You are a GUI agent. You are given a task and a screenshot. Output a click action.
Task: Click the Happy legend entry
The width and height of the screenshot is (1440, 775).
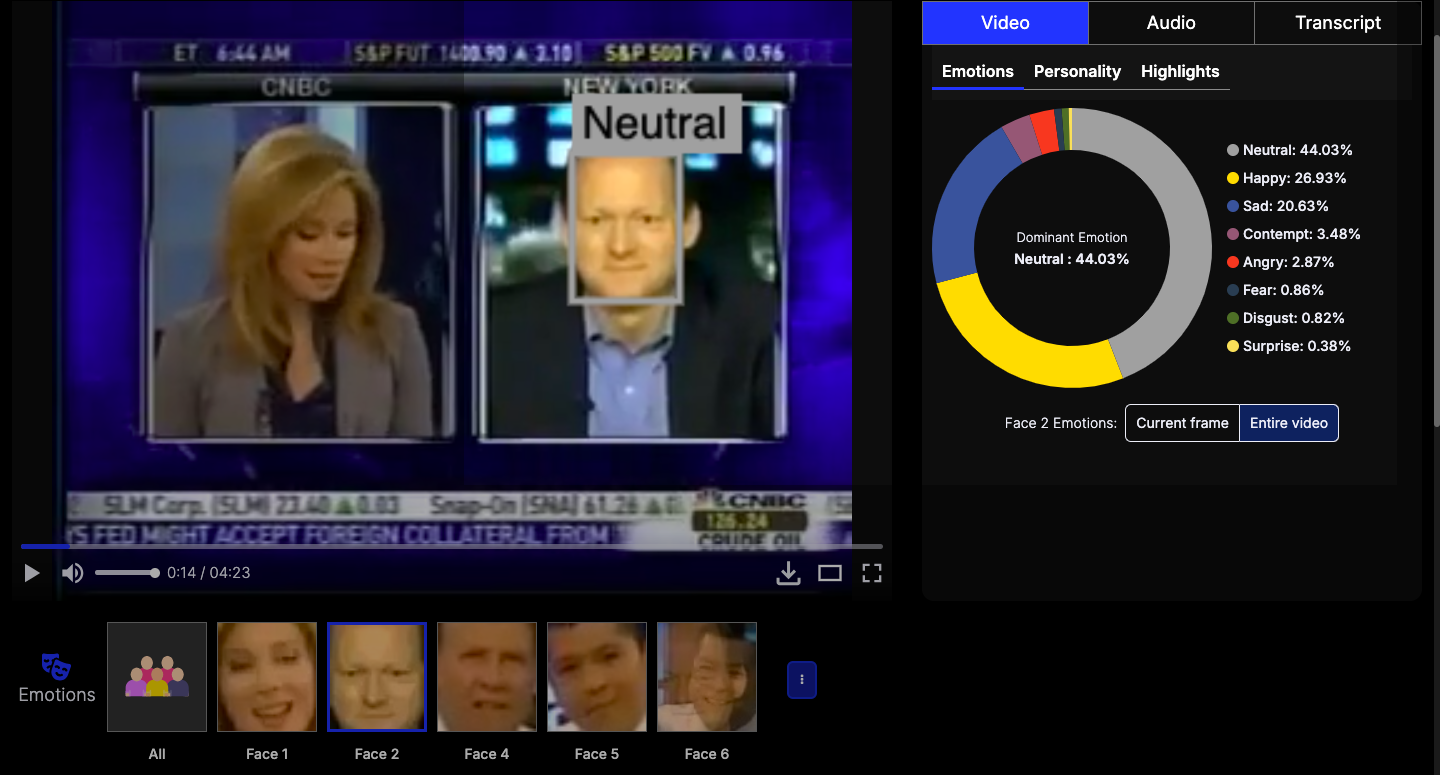(1287, 178)
